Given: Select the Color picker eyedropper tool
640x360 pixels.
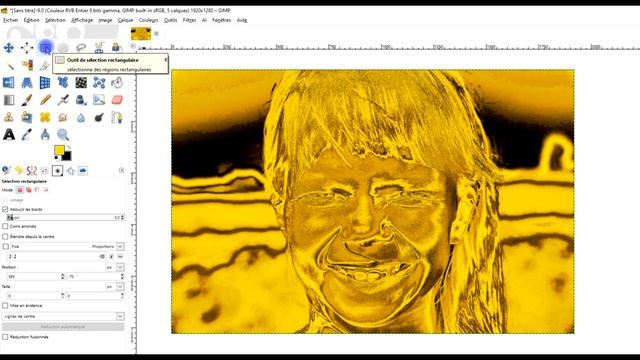Looking at the screenshot, I should pyautogui.click(x=27, y=135).
